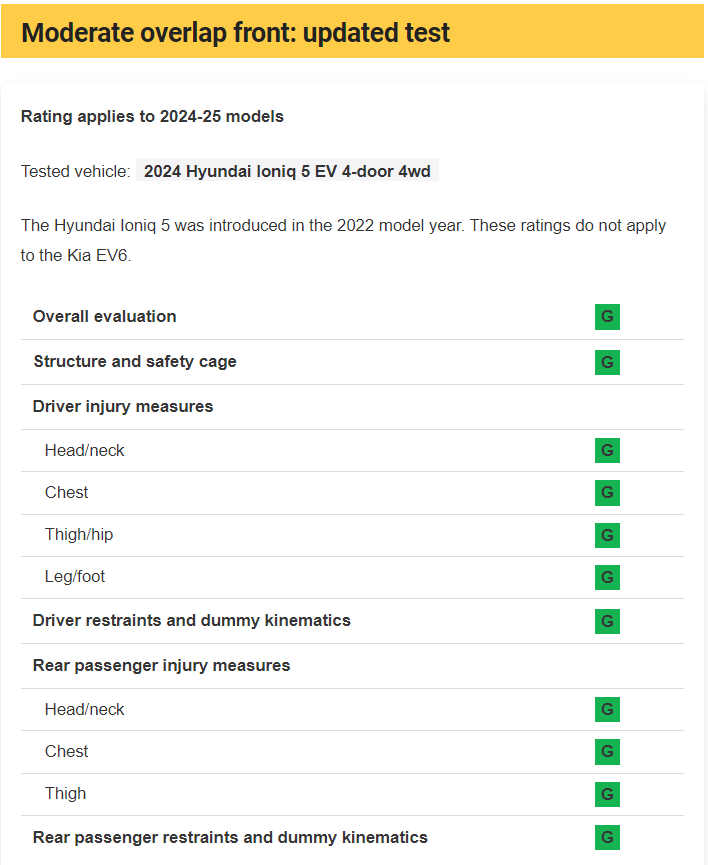The image size is (708, 865).
Task: Click the Overall evaluation row label
Action: 104,317
